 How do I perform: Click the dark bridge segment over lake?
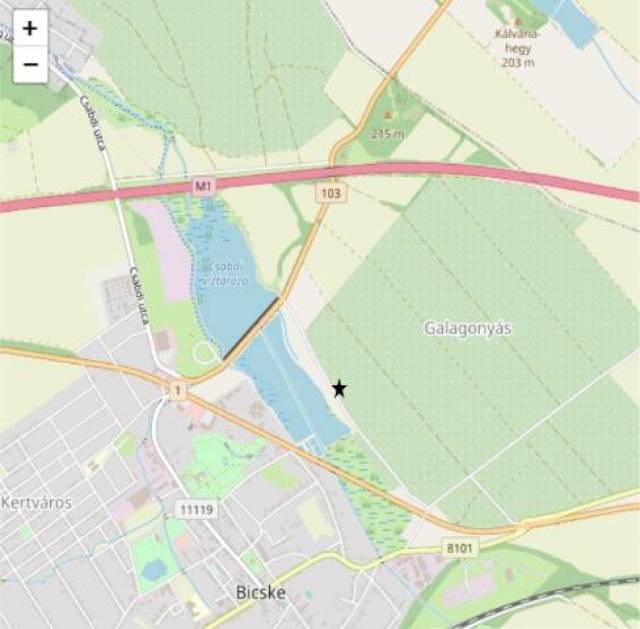pos(251,328)
